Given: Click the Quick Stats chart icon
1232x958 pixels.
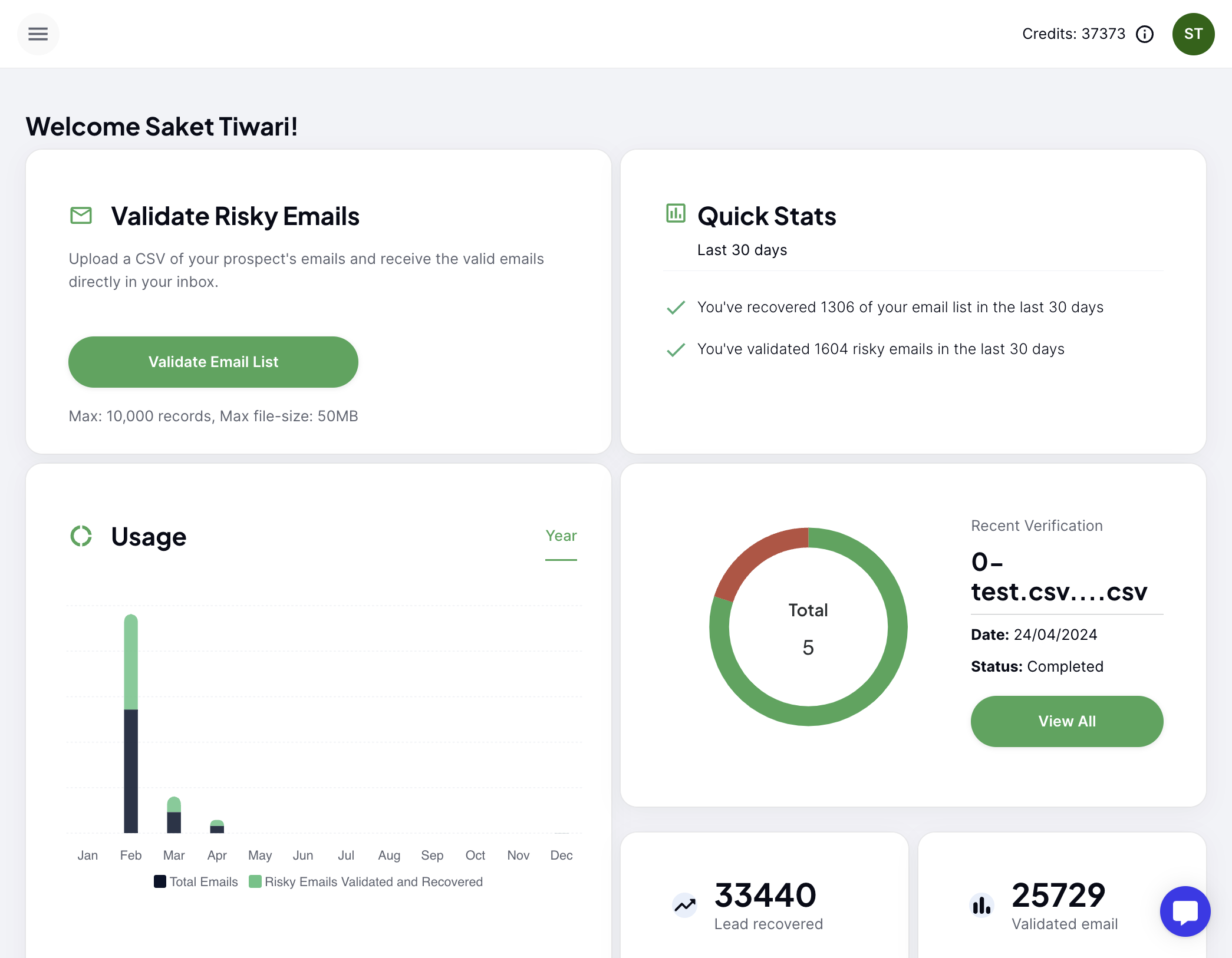Looking at the screenshot, I should pos(676,213).
